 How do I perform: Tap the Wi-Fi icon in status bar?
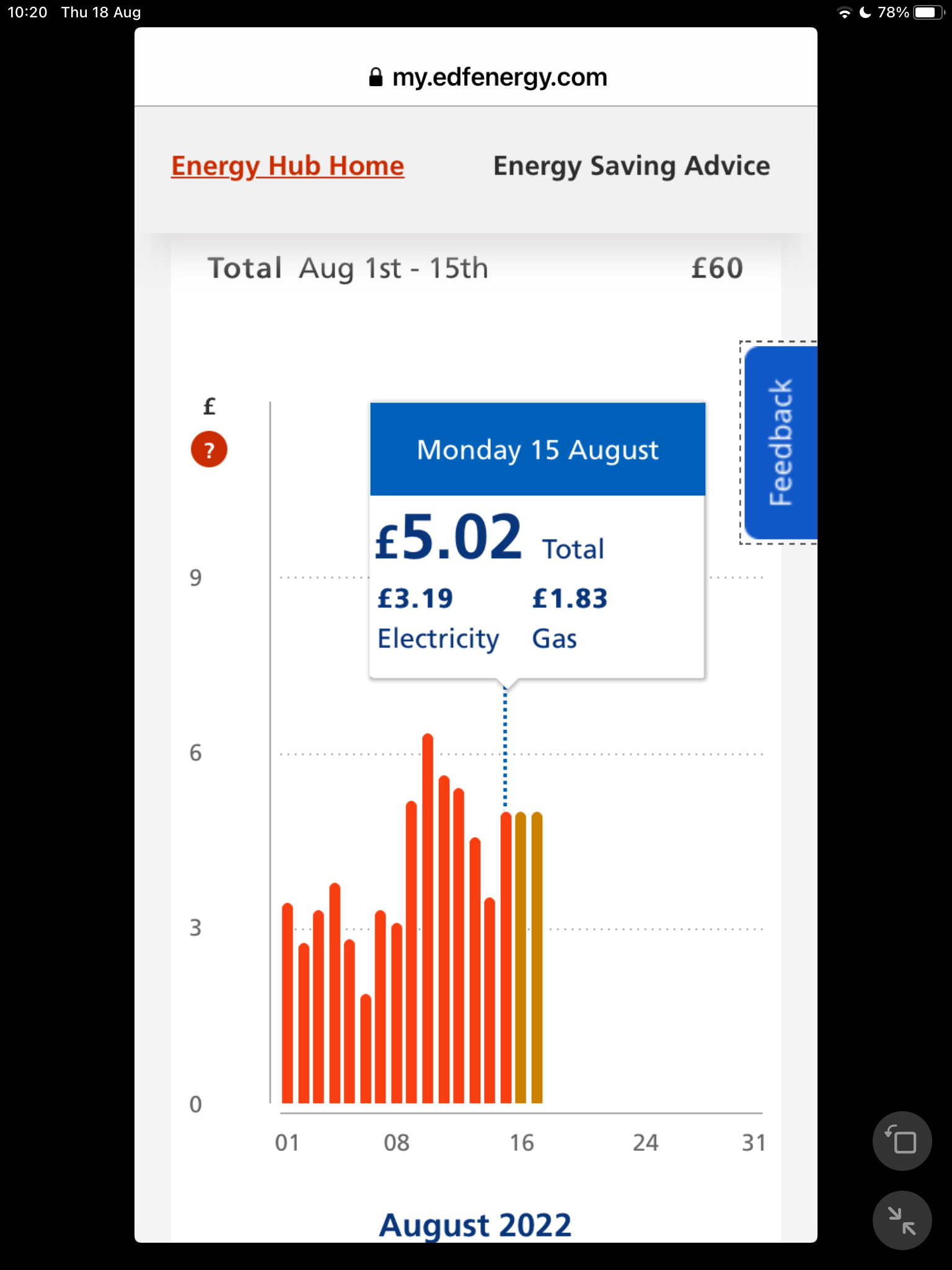pos(844,12)
